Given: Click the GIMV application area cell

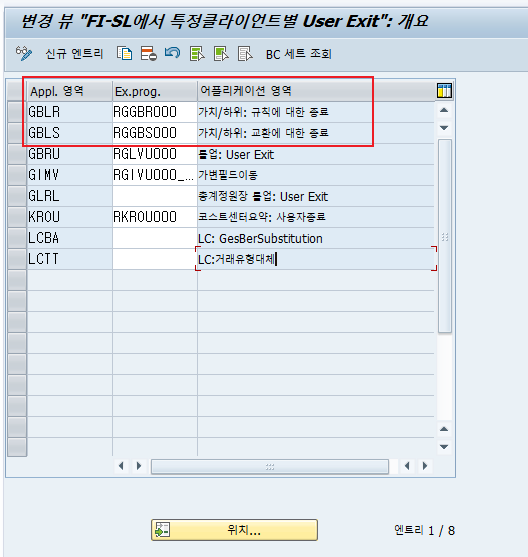Looking at the screenshot, I should (x=70, y=175).
